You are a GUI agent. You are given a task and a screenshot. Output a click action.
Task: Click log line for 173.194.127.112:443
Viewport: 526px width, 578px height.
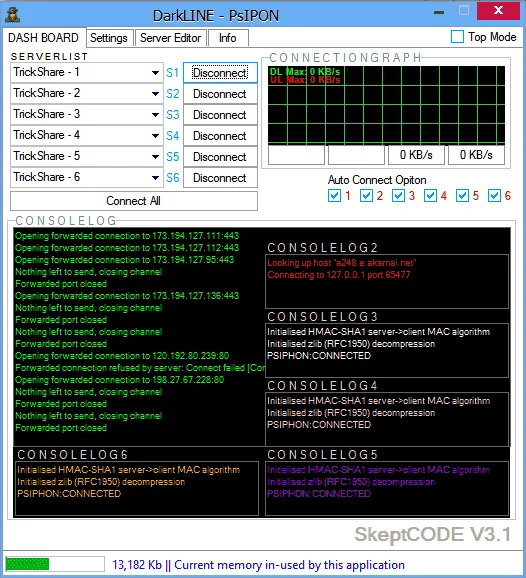coord(127,248)
